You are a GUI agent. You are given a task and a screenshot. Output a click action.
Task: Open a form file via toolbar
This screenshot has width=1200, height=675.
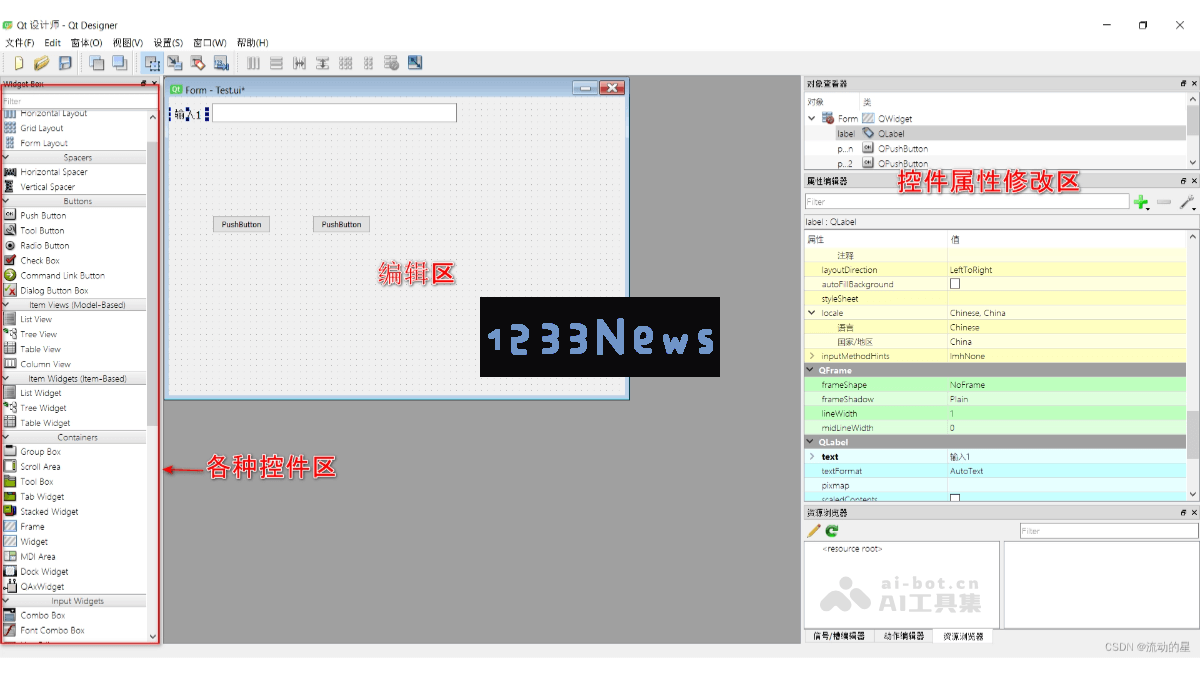point(42,63)
